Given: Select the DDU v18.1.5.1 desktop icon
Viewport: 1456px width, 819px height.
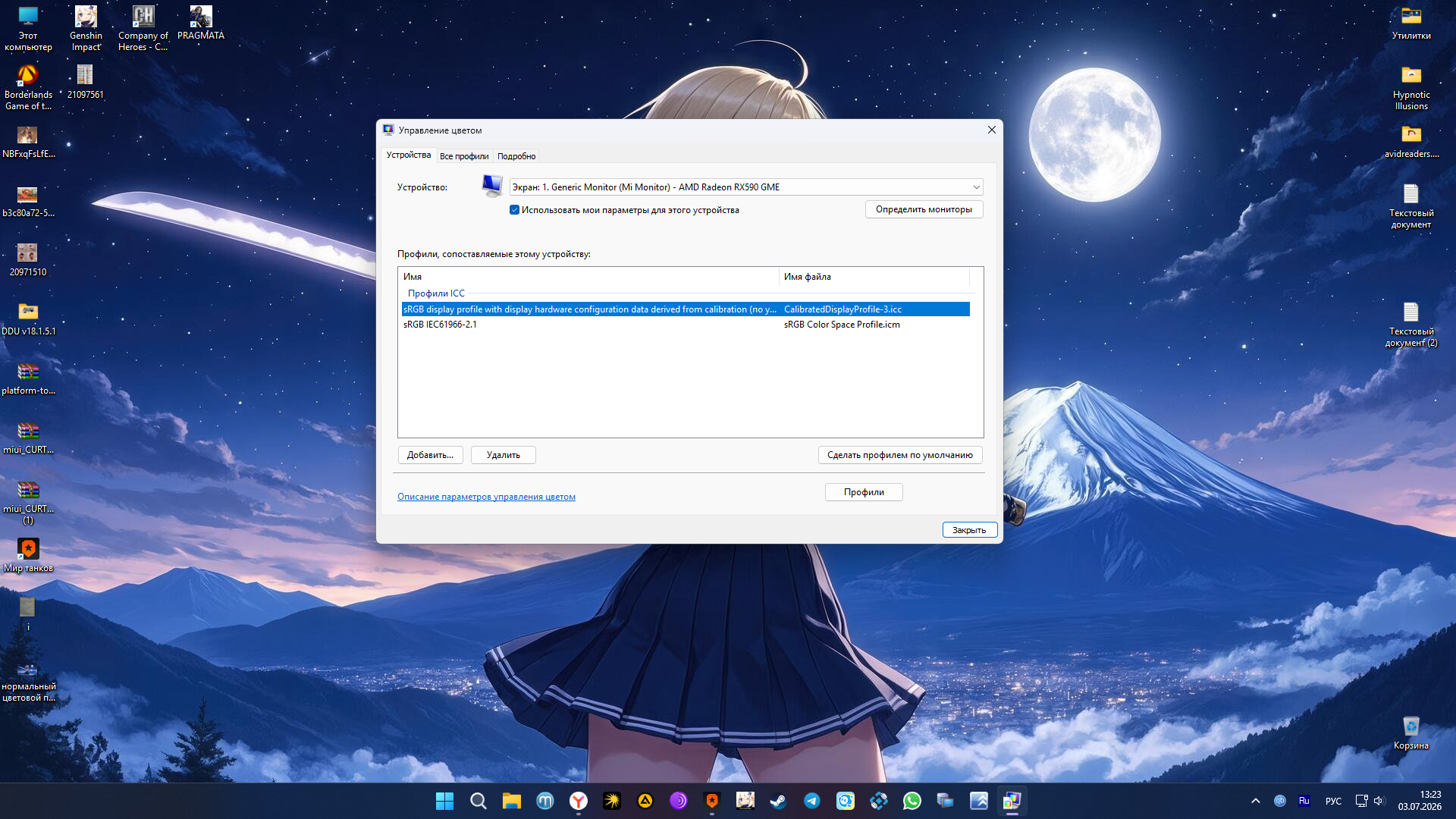Looking at the screenshot, I should pos(28,319).
